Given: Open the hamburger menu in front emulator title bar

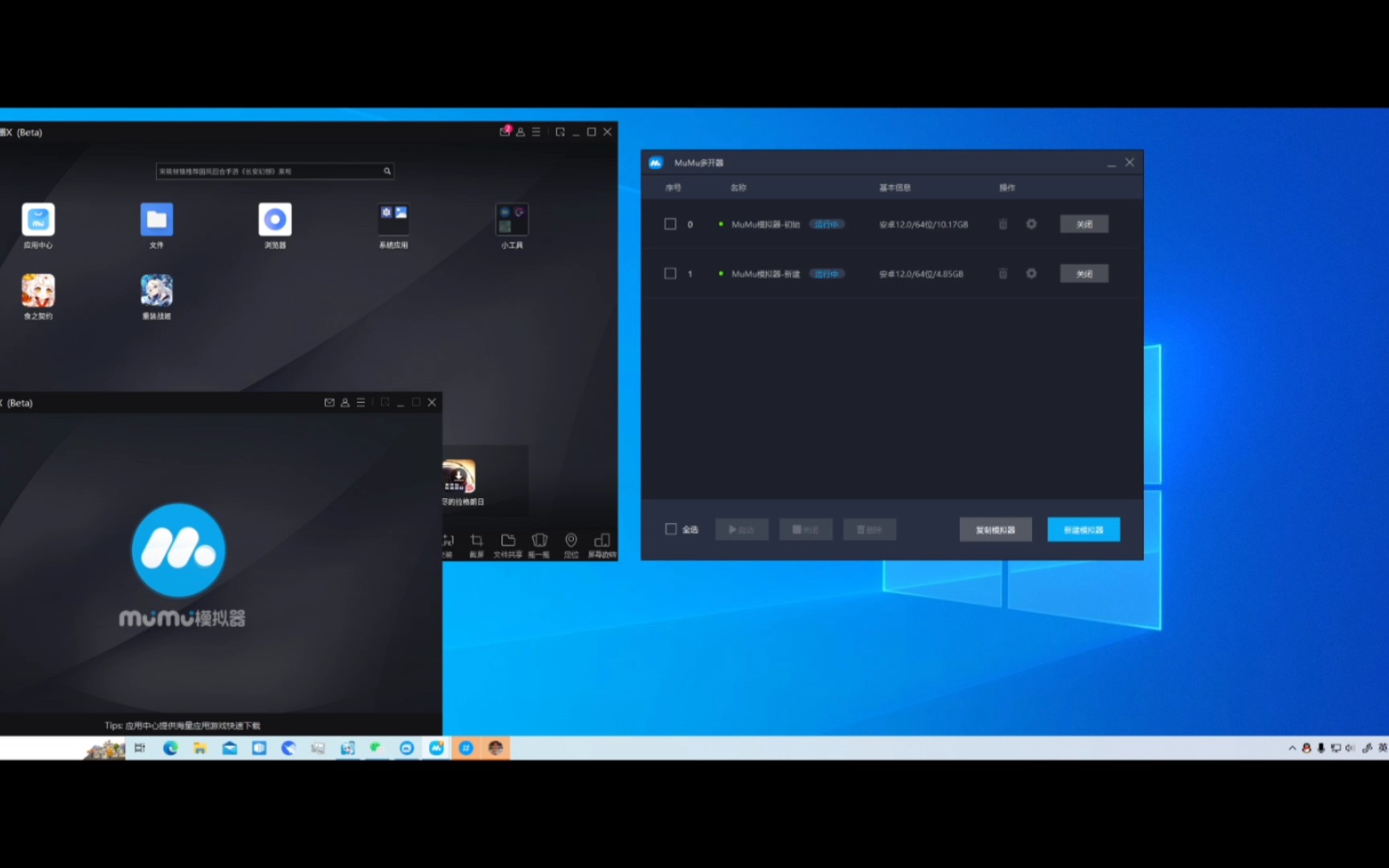Looking at the screenshot, I should tap(361, 403).
